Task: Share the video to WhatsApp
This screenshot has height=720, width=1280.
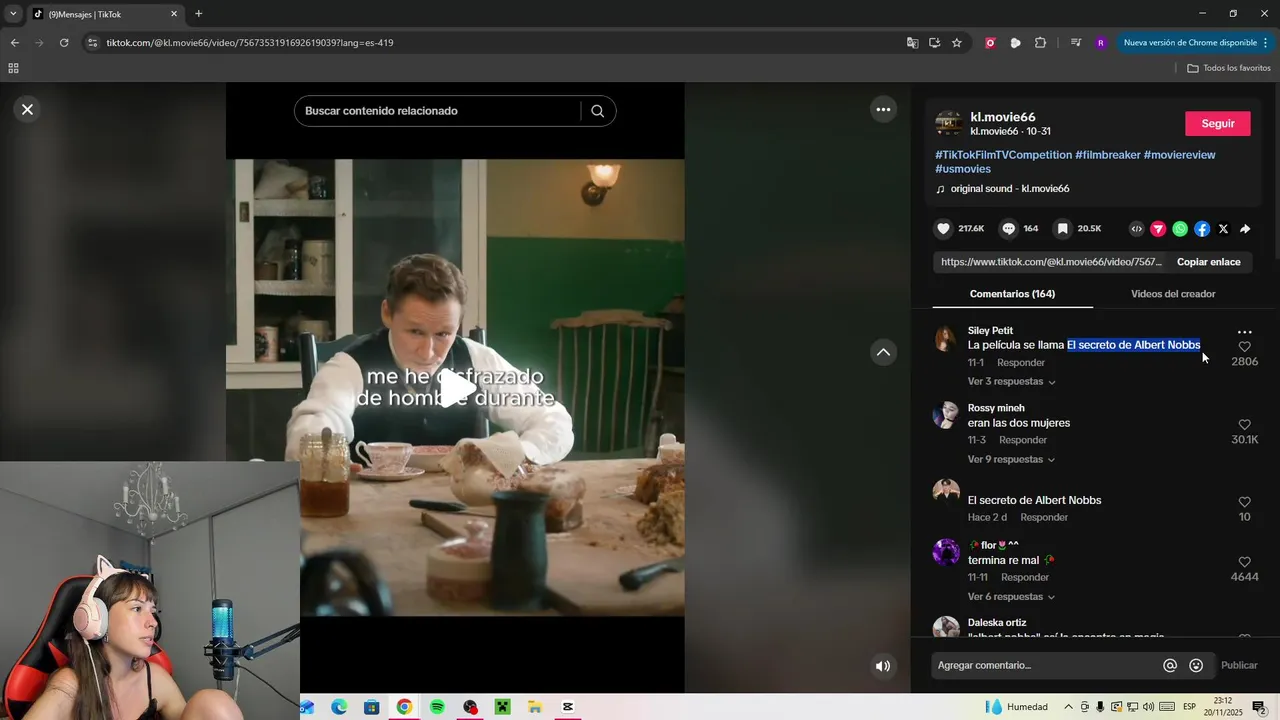Action: pyautogui.click(x=1180, y=229)
